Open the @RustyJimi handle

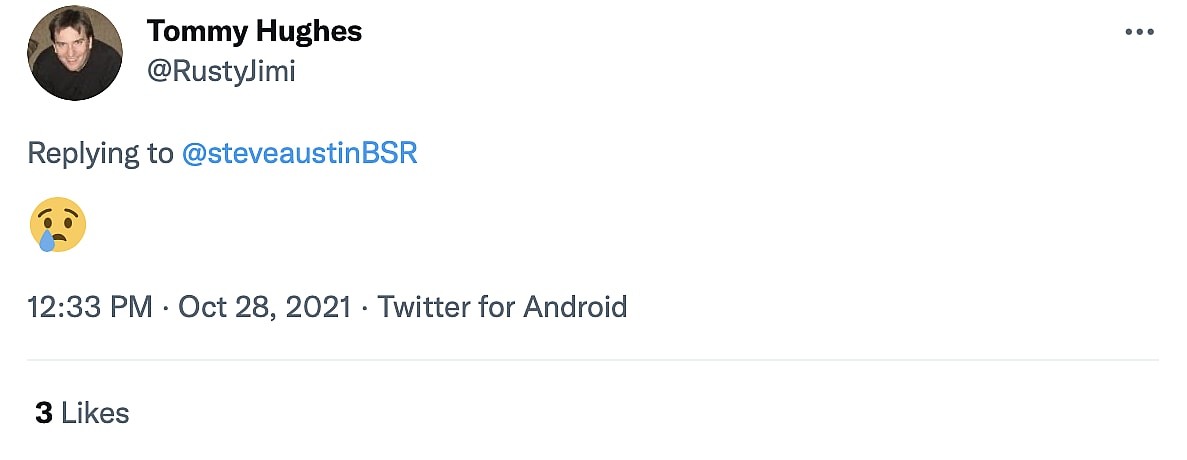(221, 72)
